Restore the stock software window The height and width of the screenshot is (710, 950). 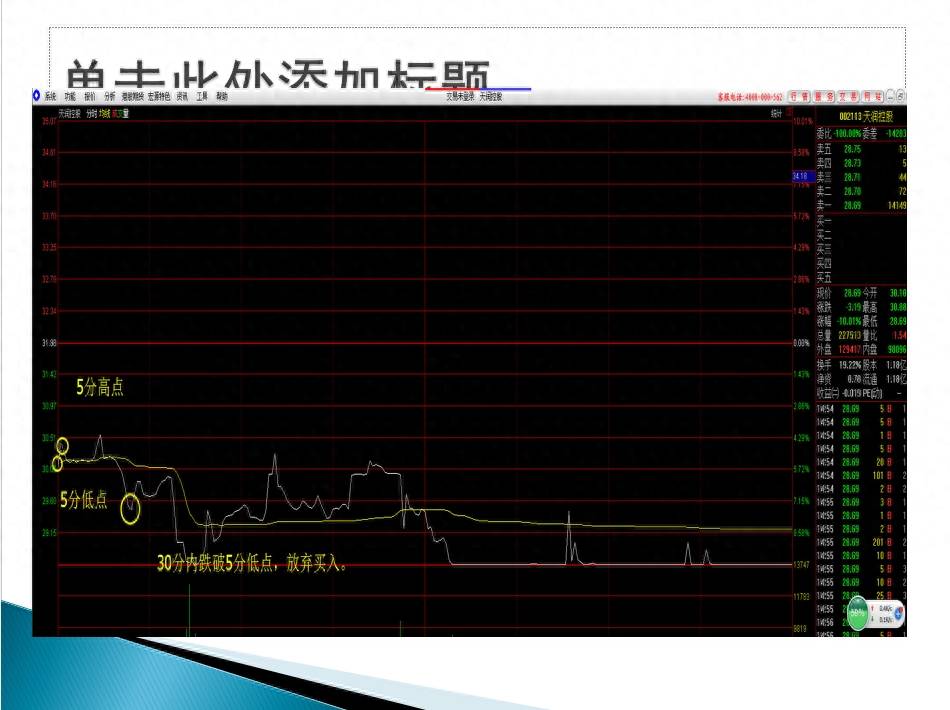tap(901, 96)
